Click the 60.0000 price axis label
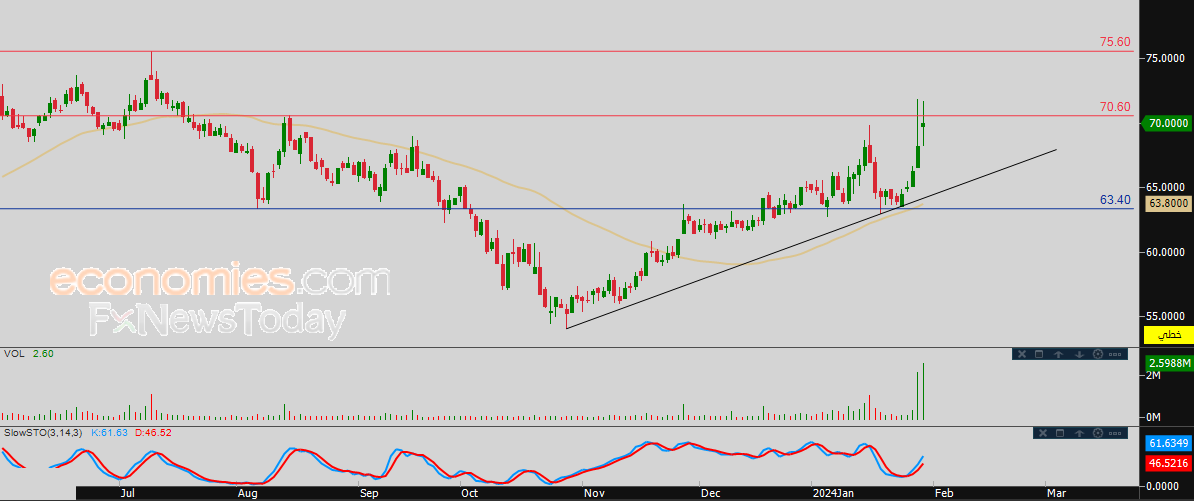 pyautogui.click(x=1165, y=252)
